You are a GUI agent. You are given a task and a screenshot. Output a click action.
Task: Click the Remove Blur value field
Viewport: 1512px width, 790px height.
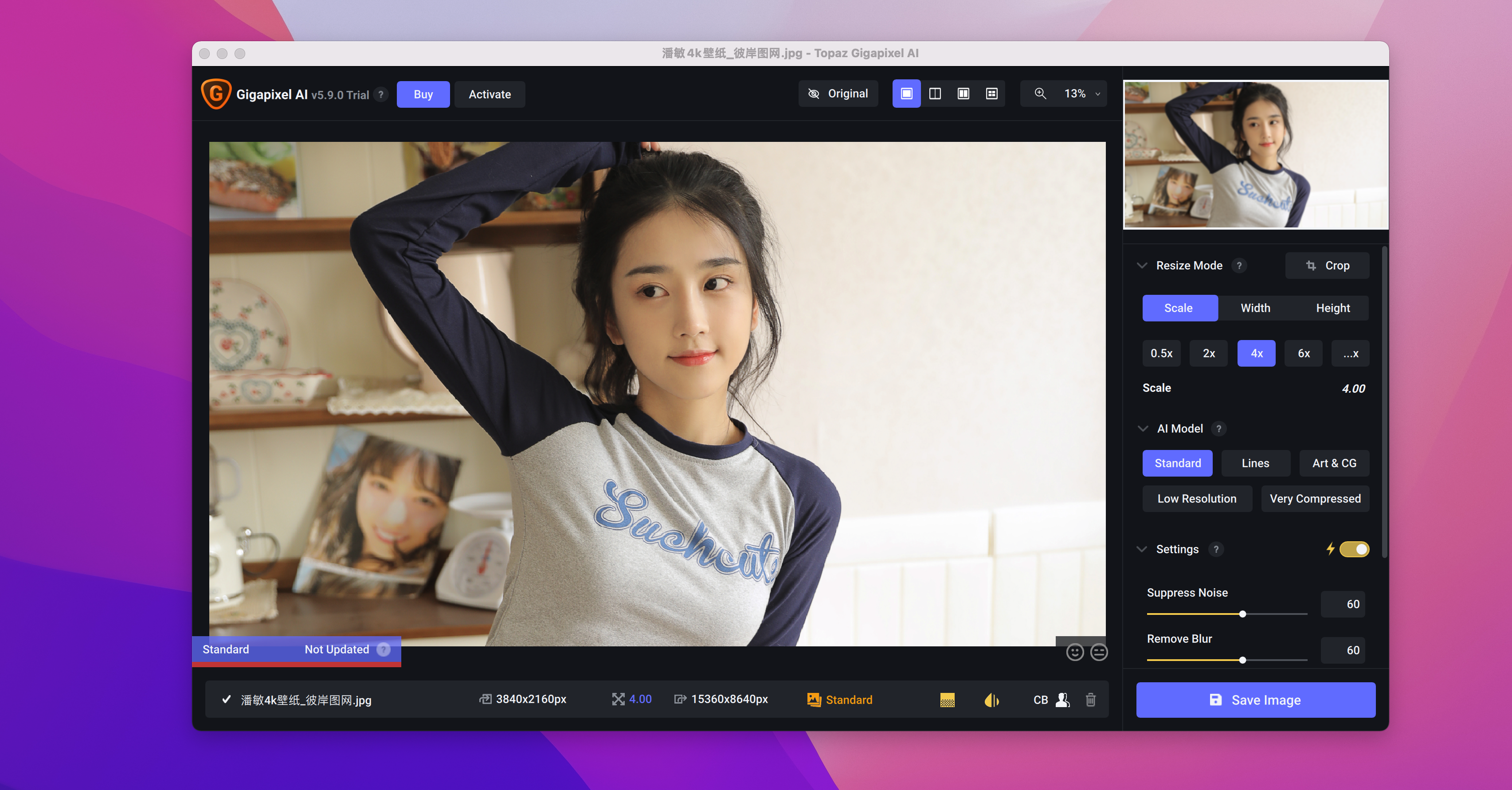[1343, 650]
